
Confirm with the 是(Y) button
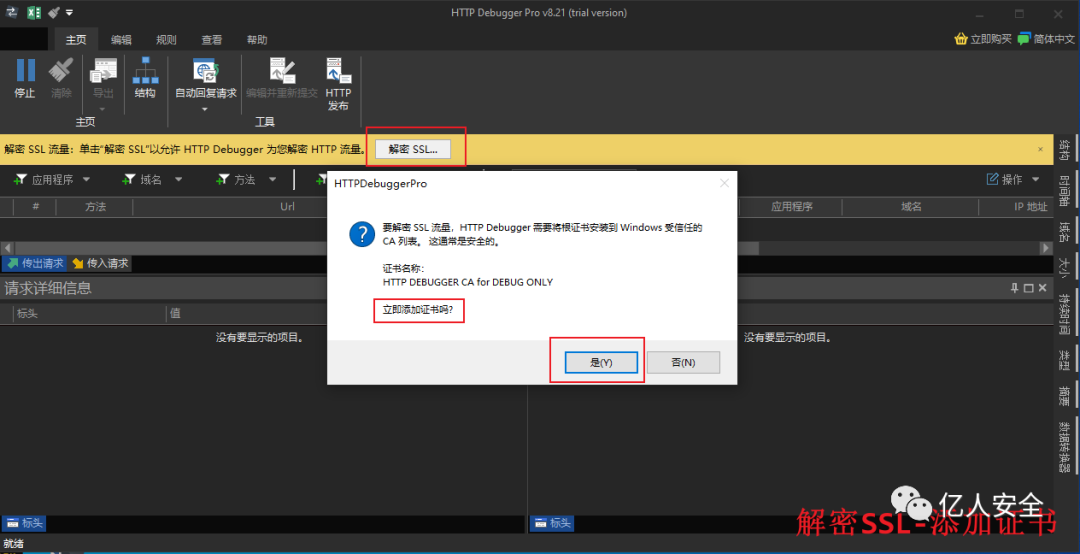(x=601, y=362)
